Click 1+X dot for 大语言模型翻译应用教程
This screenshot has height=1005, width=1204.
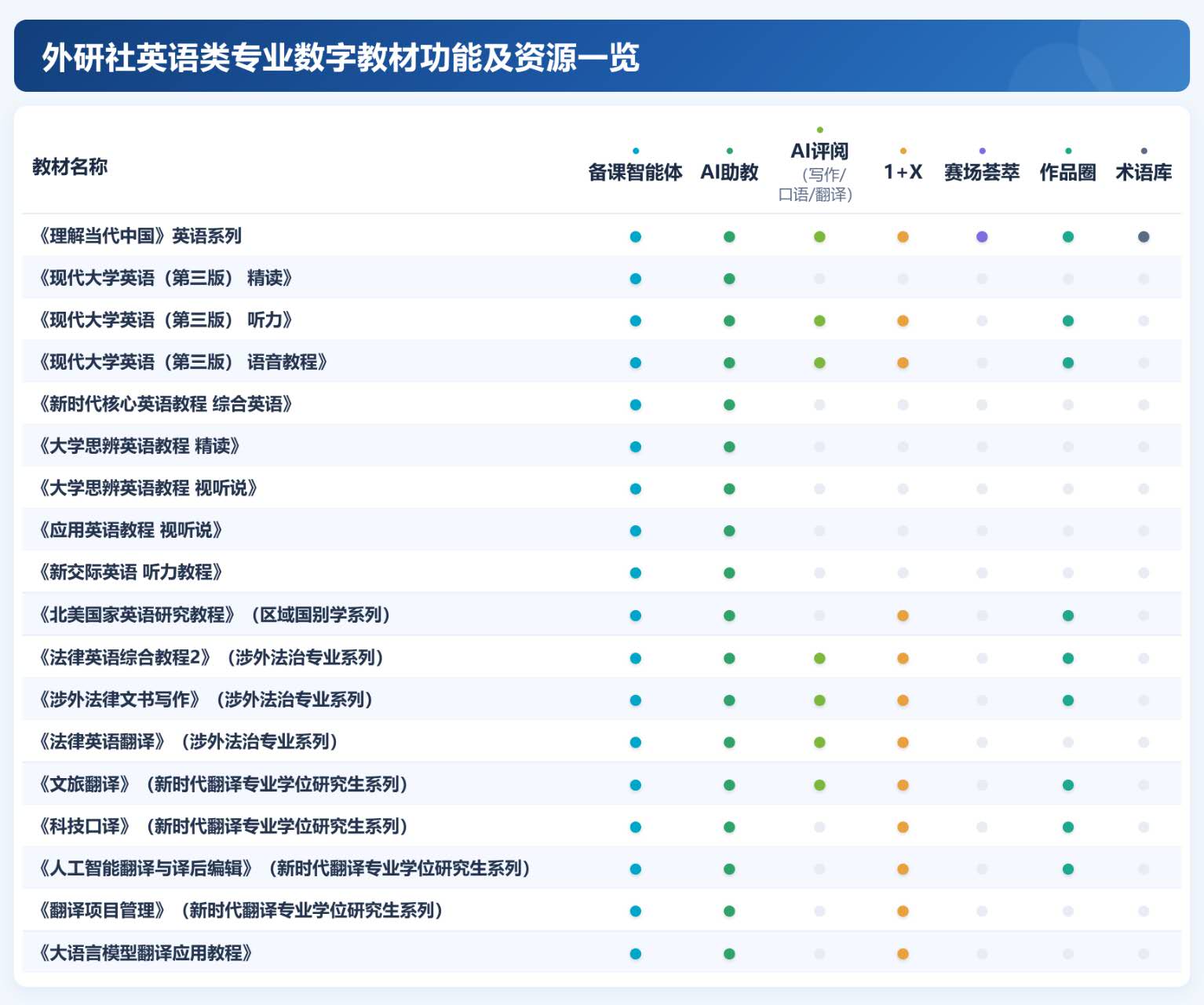point(903,953)
